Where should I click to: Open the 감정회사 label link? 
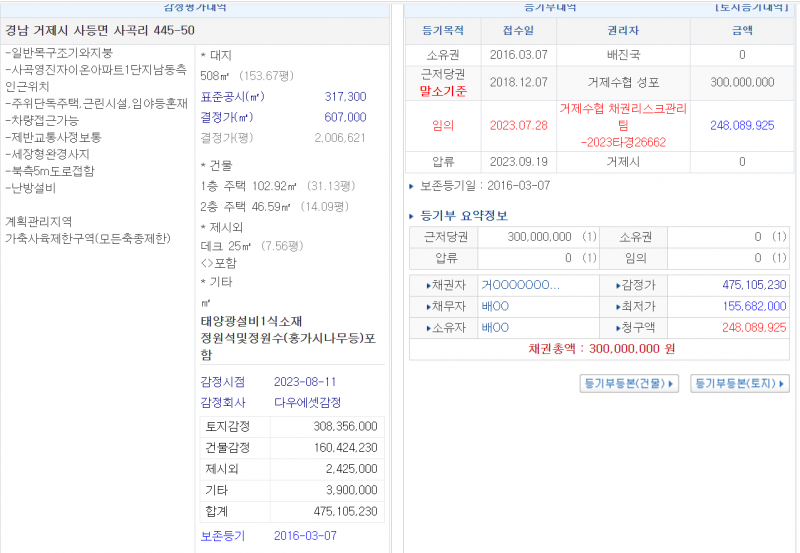point(223,403)
